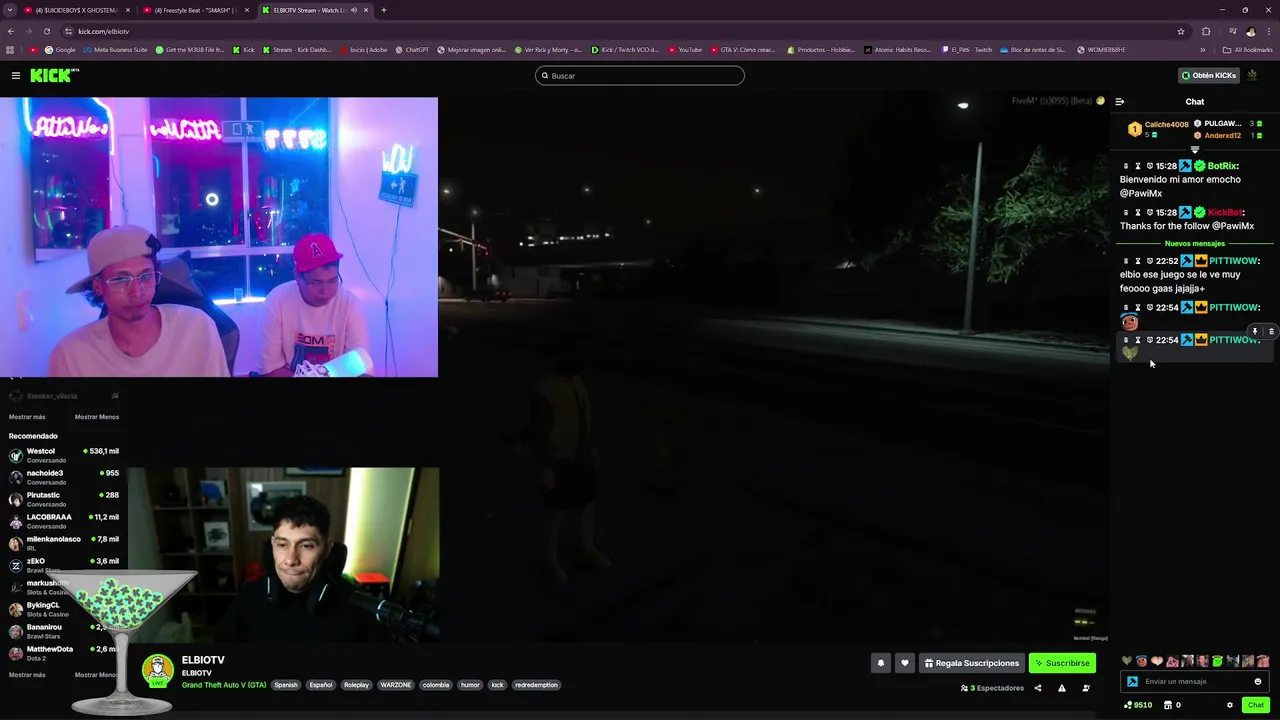Open recommended channel MatthewDota
This screenshot has height=720, width=1280.
pyautogui.click(x=63, y=653)
